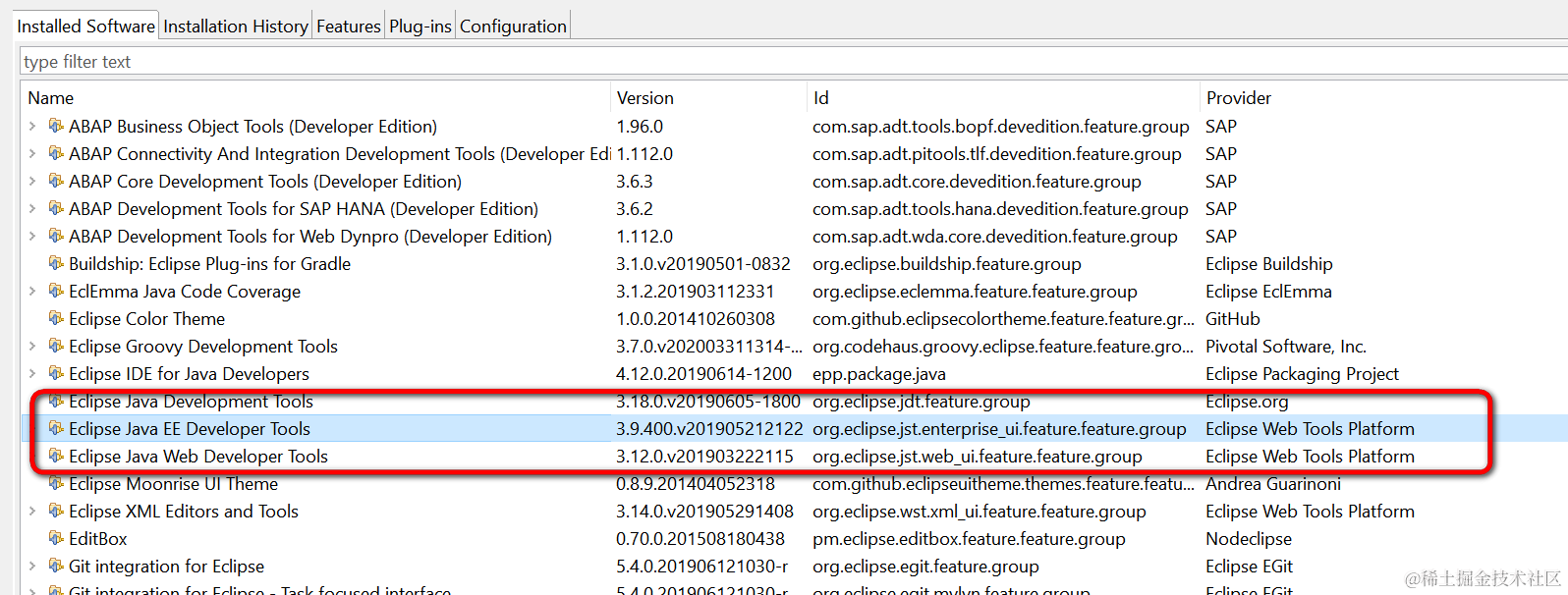Click feature icon of Eclipse Moonrise UI Theme
This screenshot has height=595, width=1568.
[x=56, y=483]
